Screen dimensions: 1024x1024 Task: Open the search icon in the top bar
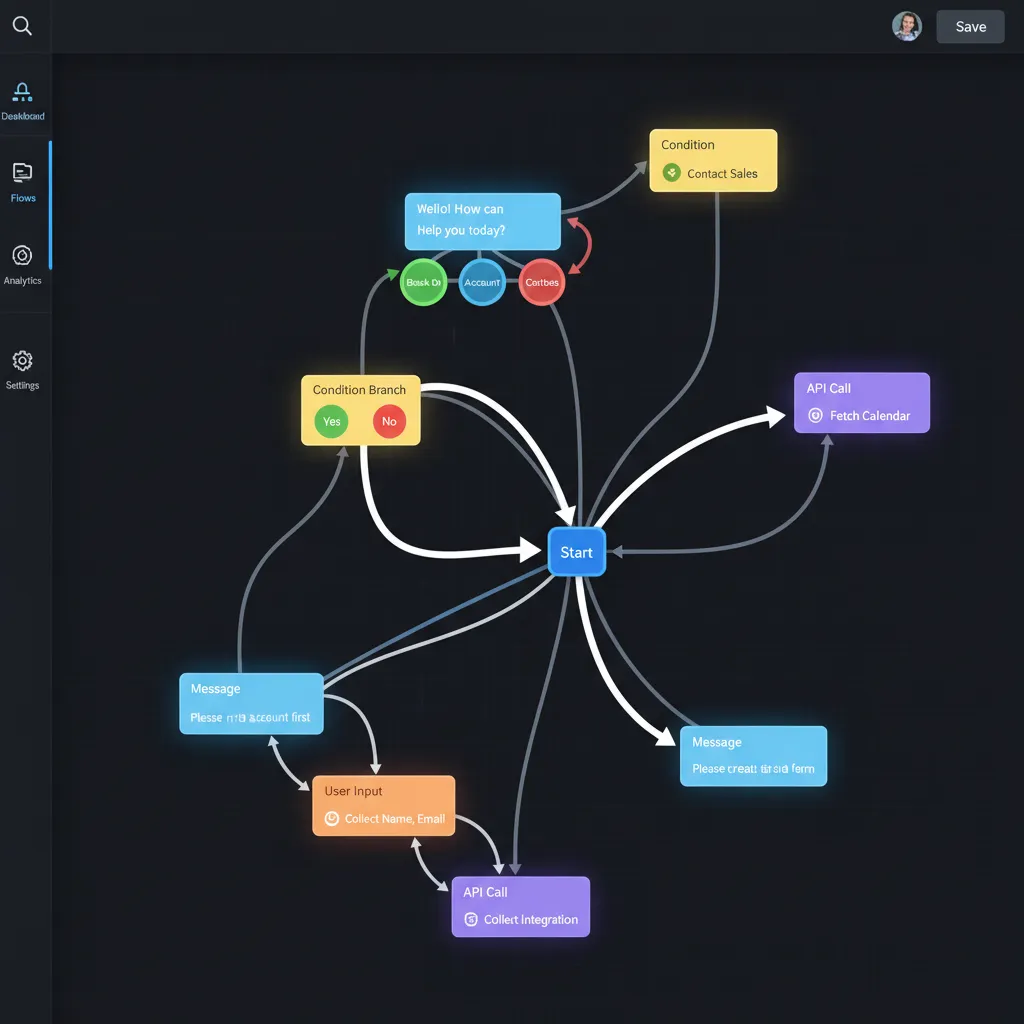23,26
